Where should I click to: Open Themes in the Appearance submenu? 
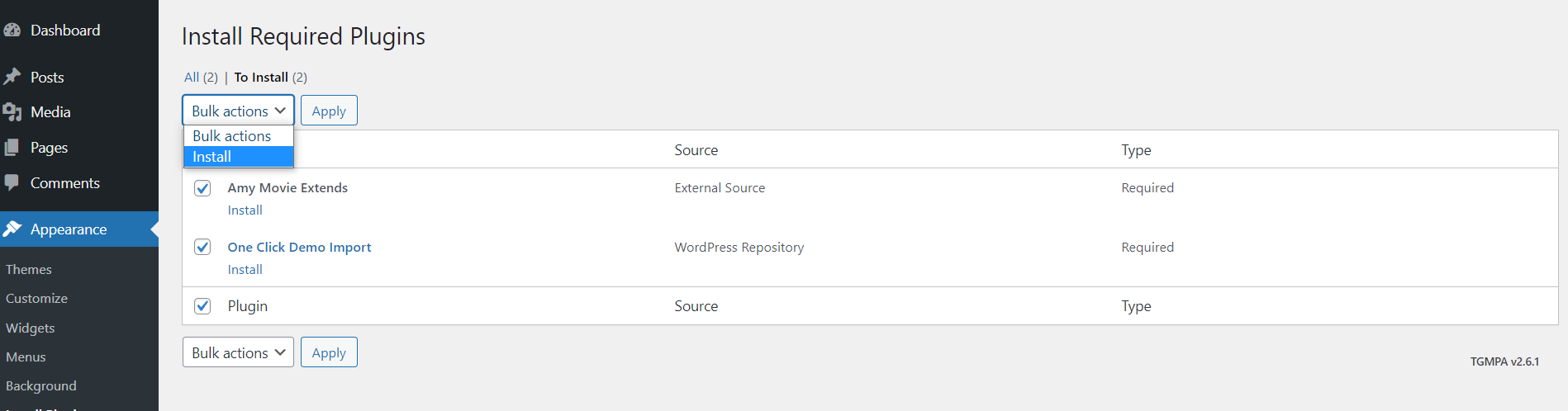29,270
